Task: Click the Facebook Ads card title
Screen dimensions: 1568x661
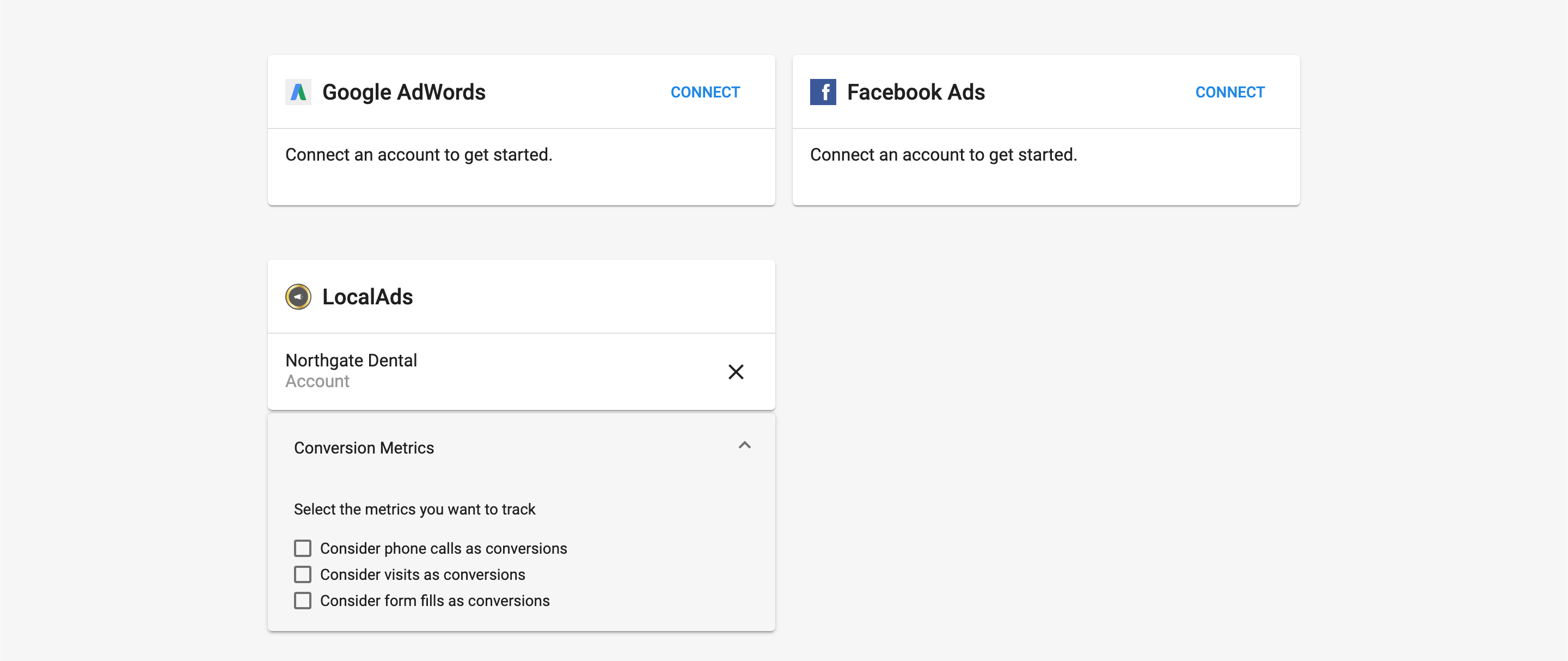Action: tap(915, 92)
